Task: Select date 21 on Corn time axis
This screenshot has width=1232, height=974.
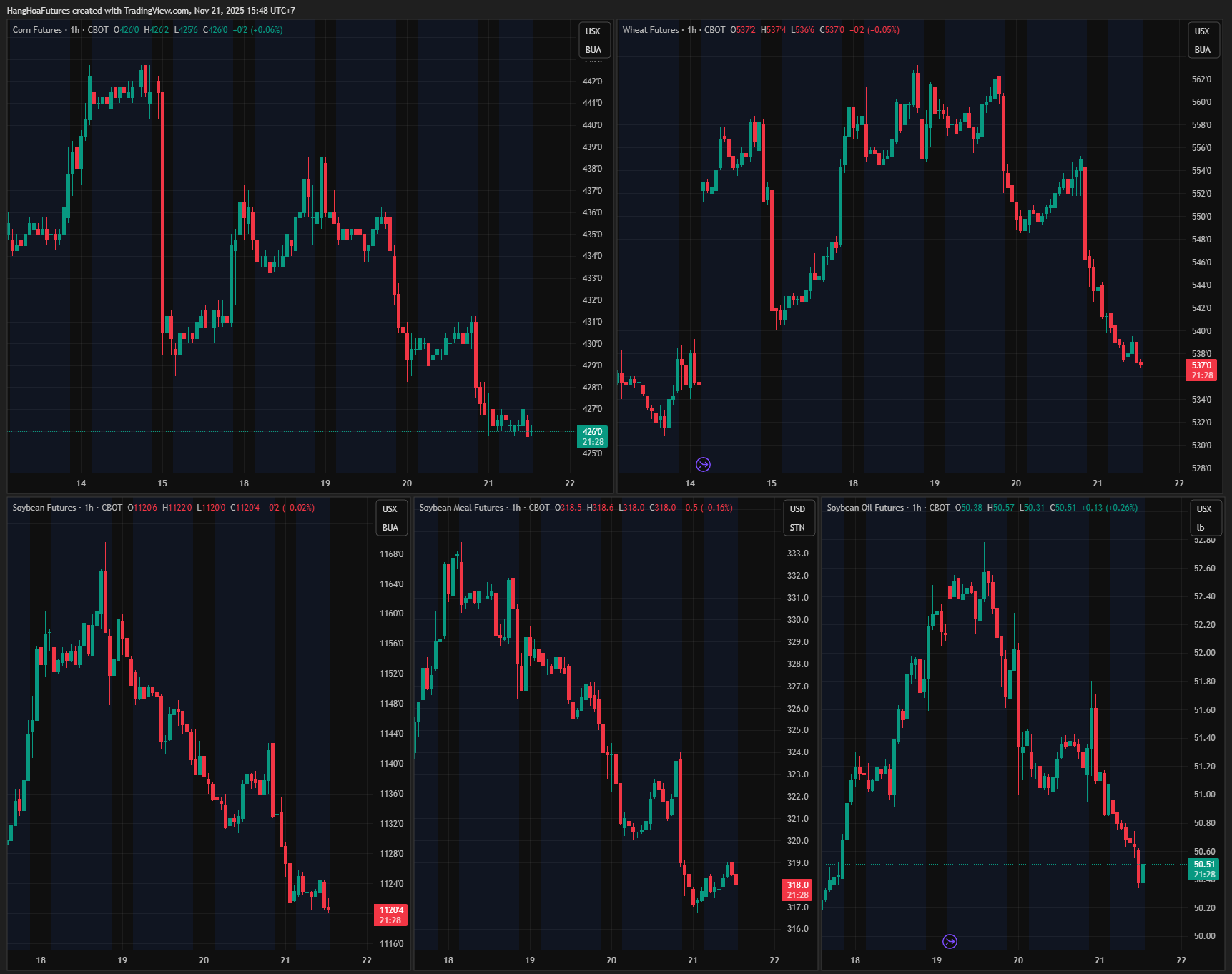Action: pyautogui.click(x=488, y=483)
